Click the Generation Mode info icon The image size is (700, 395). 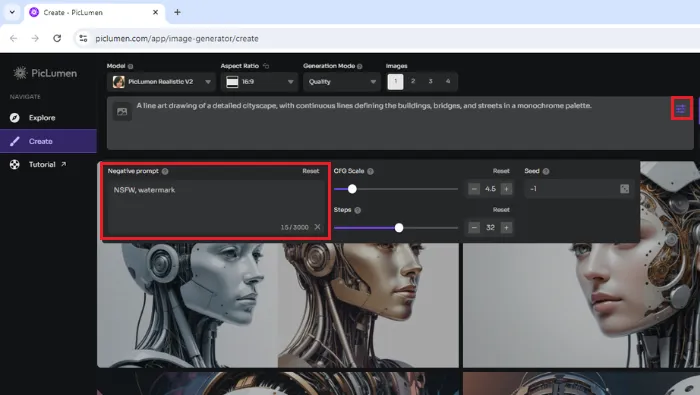coord(360,66)
